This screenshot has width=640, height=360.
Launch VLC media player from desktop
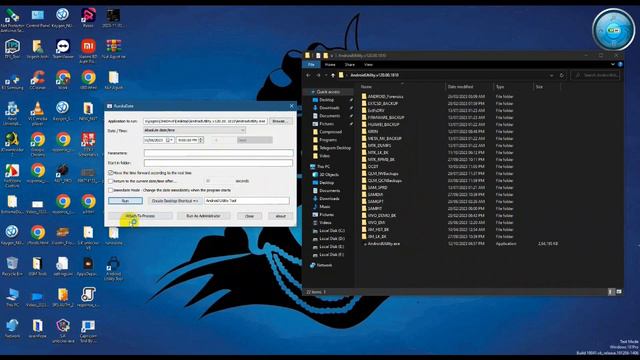(x=38, y=113)
